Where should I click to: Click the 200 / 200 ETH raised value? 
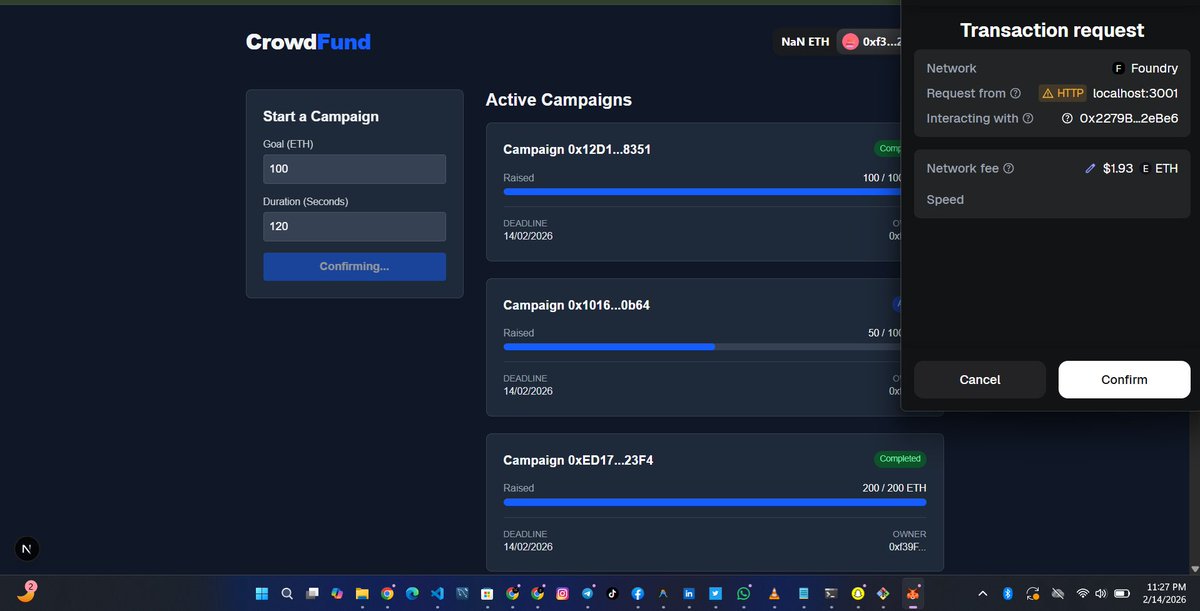(895, 488)
